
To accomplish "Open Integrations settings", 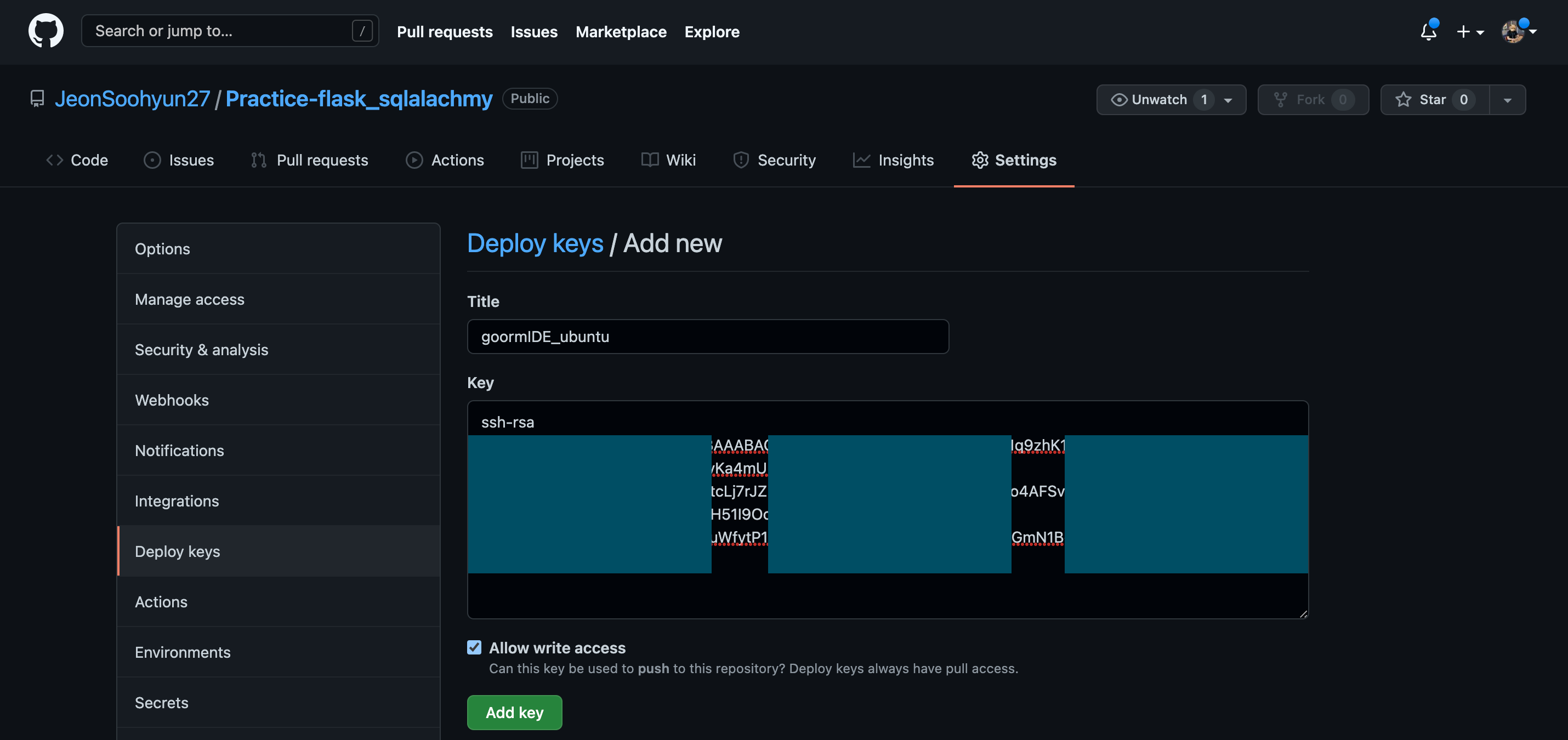I will tap(278, 502).
